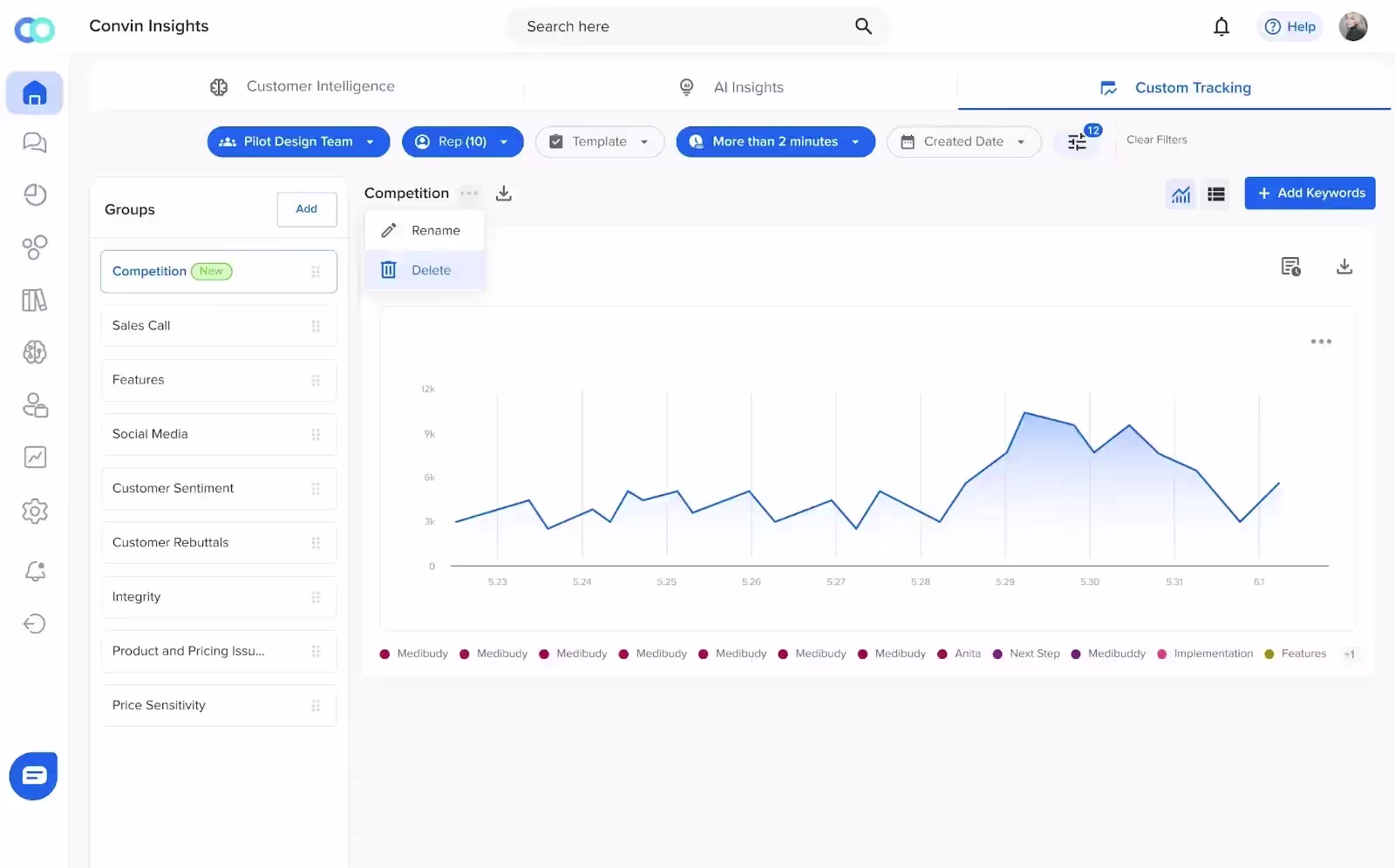Click the Add Keywords button
This screenshot has width=1395, height=868.
1310,193
